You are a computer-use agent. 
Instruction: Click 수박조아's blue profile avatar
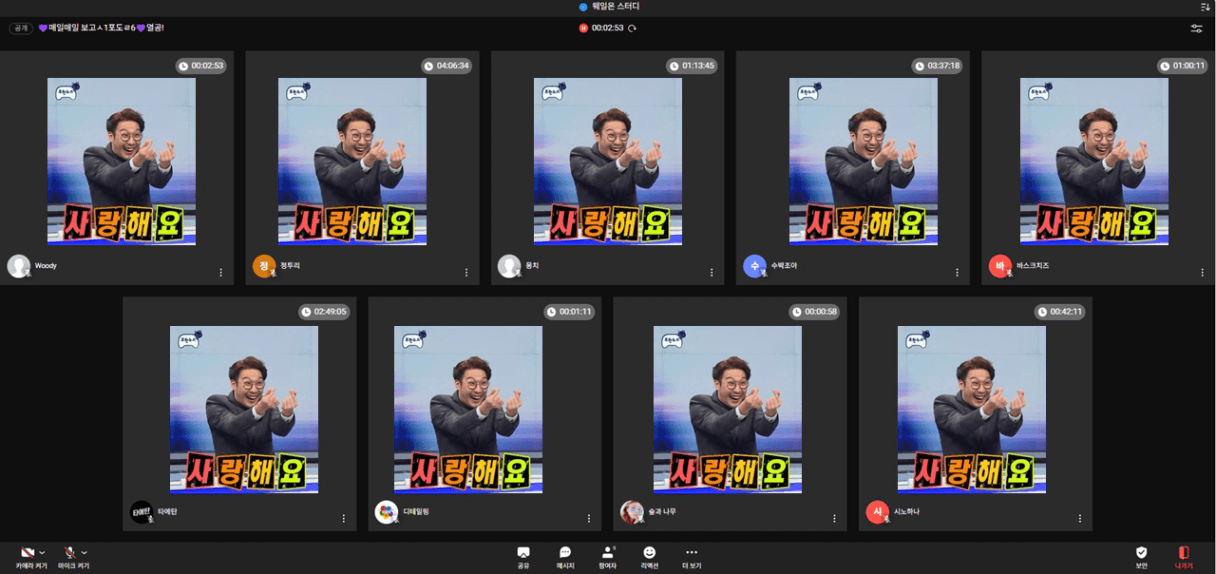(754, 266)
